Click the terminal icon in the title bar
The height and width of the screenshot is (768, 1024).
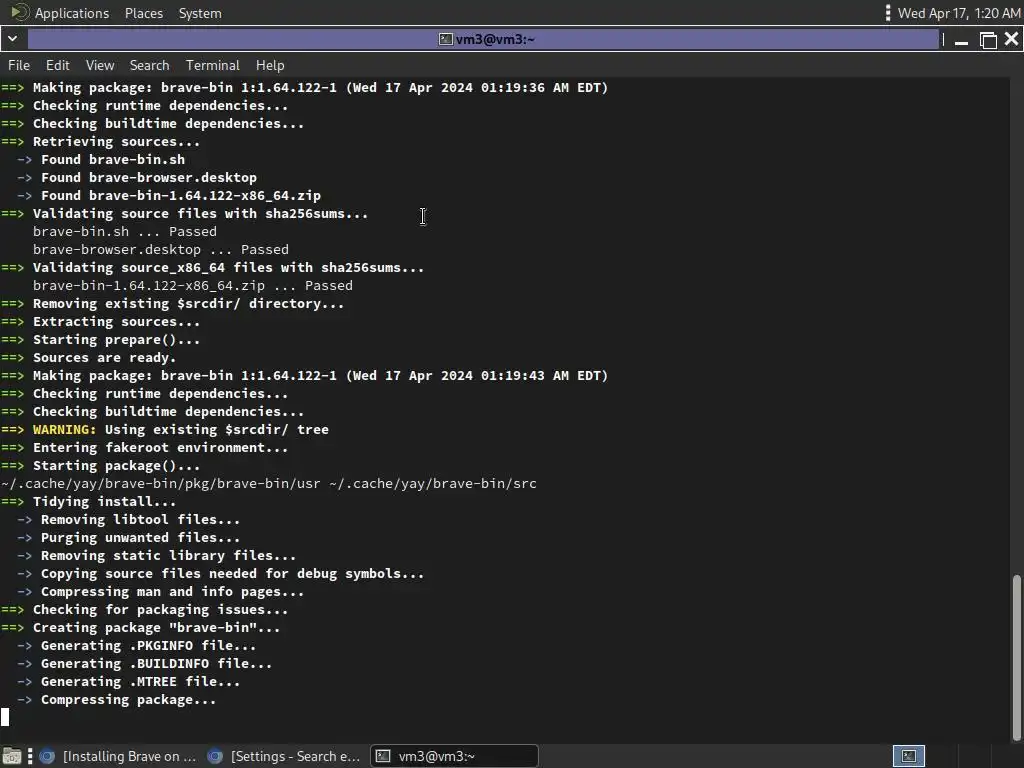445,39
